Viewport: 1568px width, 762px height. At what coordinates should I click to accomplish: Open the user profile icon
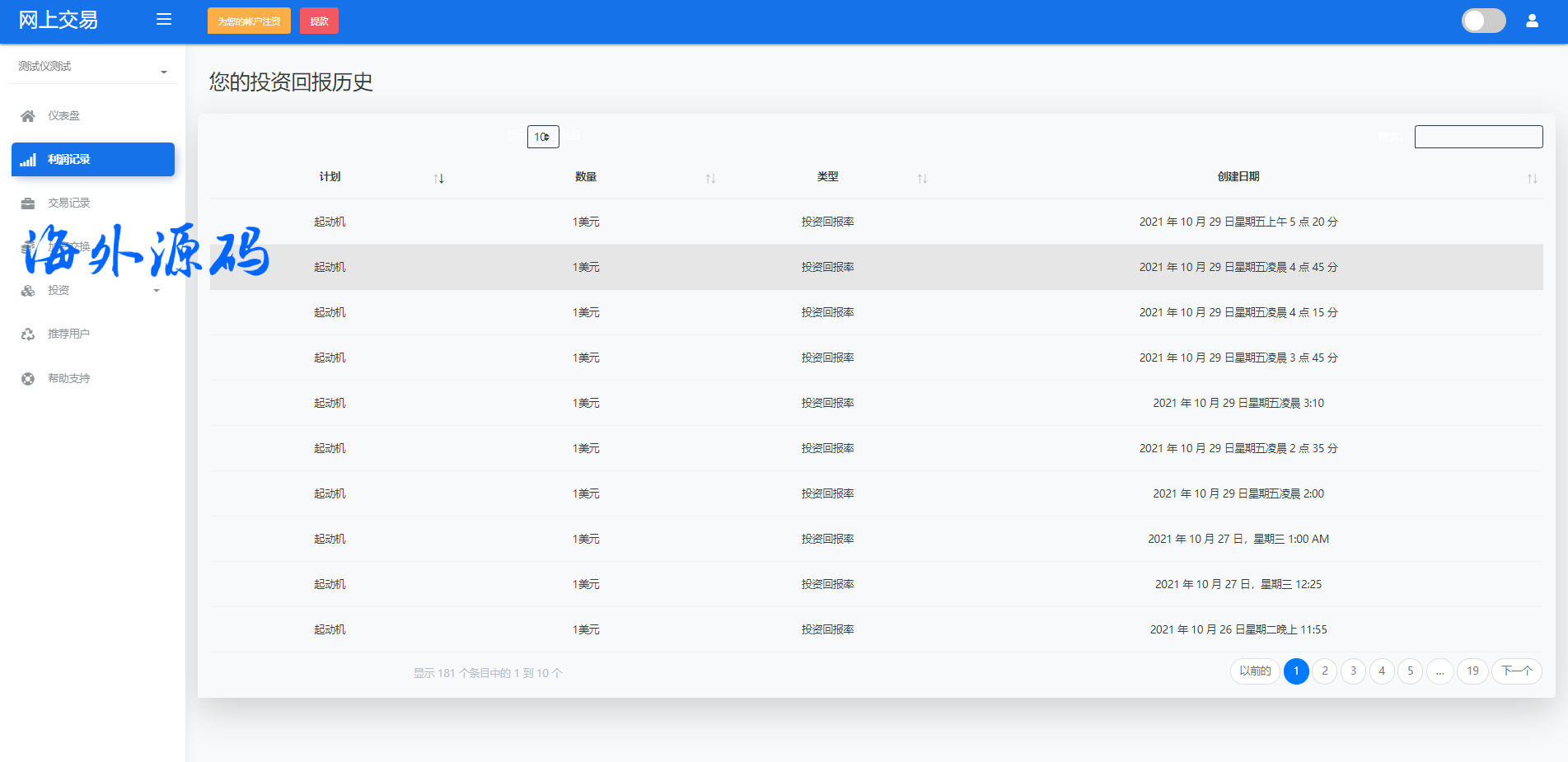point(1532,21)
